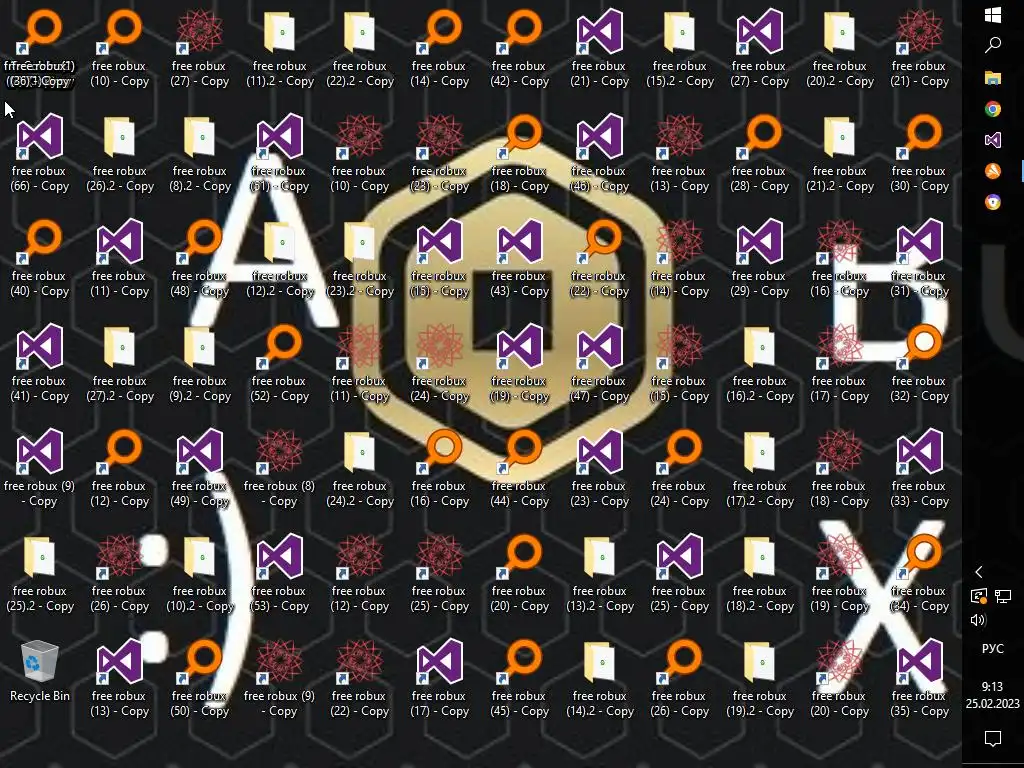Select folder 'free robux (19).2 - Copy'
The image size is (1024, 768).
[760, 679]
